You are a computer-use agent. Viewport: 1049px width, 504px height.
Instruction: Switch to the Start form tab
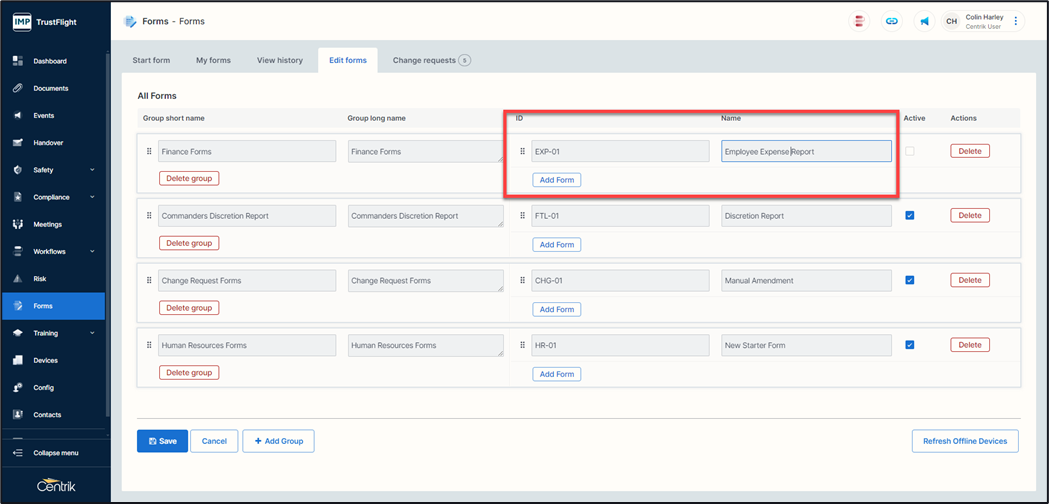151,60
